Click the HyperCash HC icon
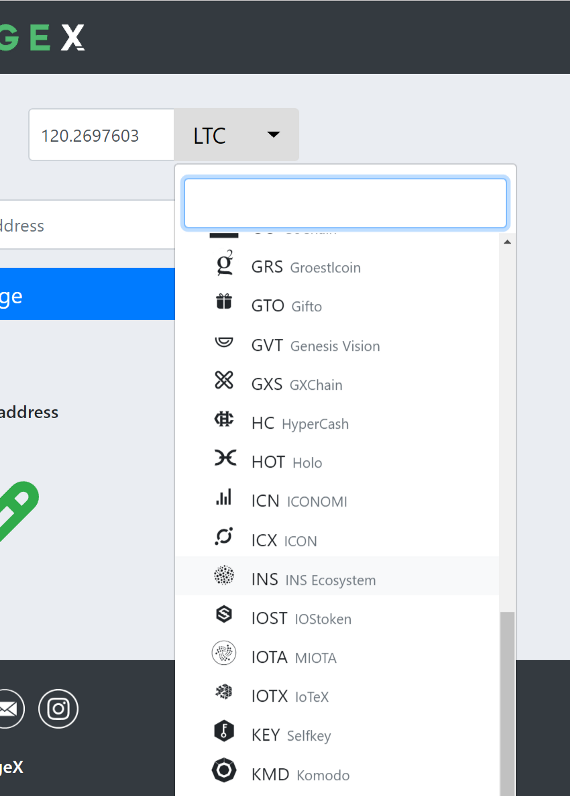Image resolution: width=570 pixels, height=796 pixels. 224,419
